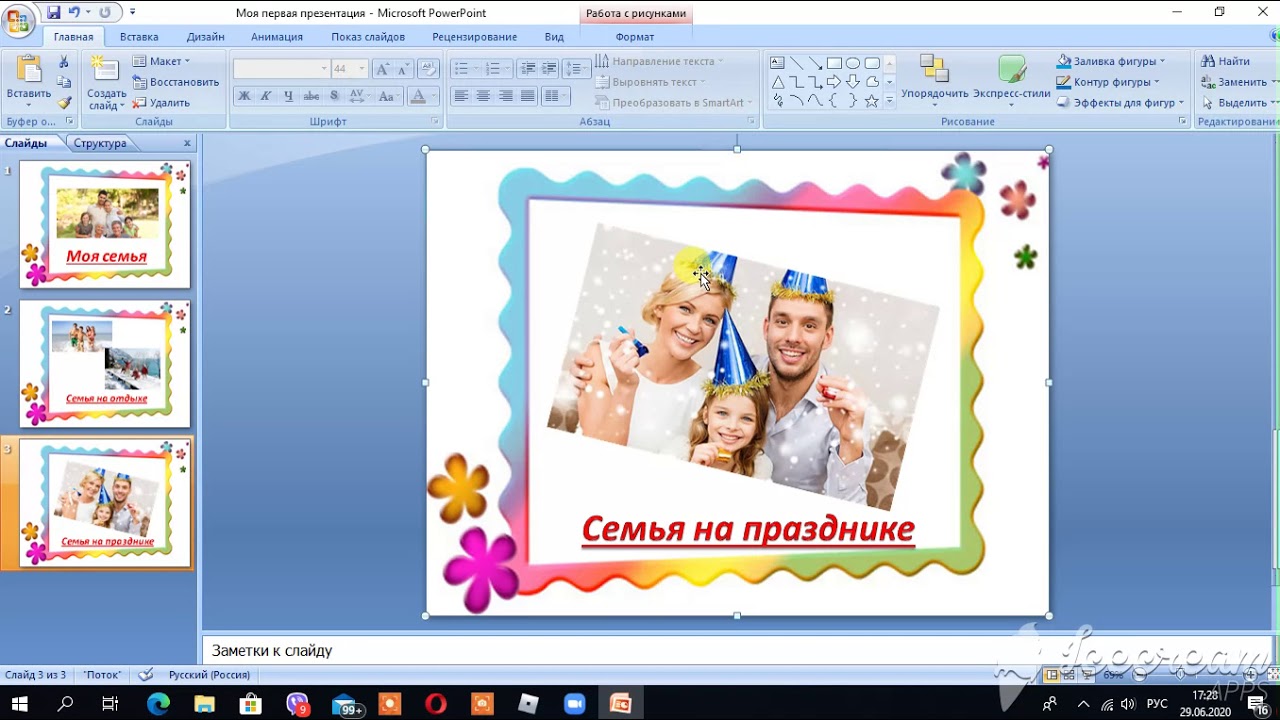Pick the oval shape
The height and width of the screenshot is (720, 1280).
click(853, 63)
